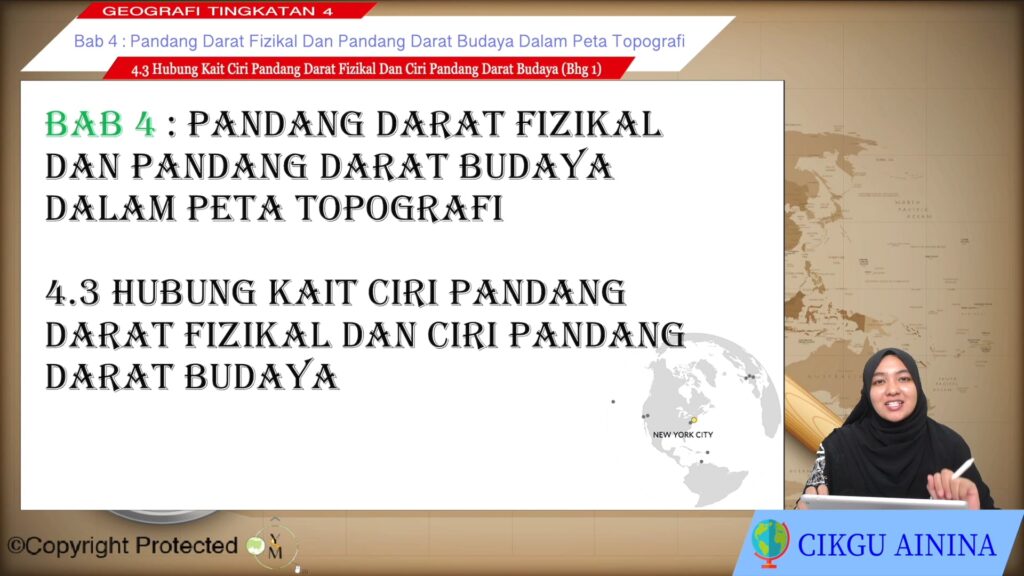Click the CIKGU AININA name label
Screen dimensions: 1024x576
(x=896, y=545)
